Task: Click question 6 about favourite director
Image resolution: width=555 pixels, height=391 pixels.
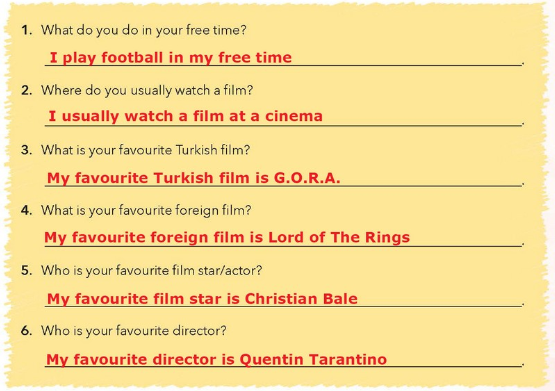Action: (133, 331)
